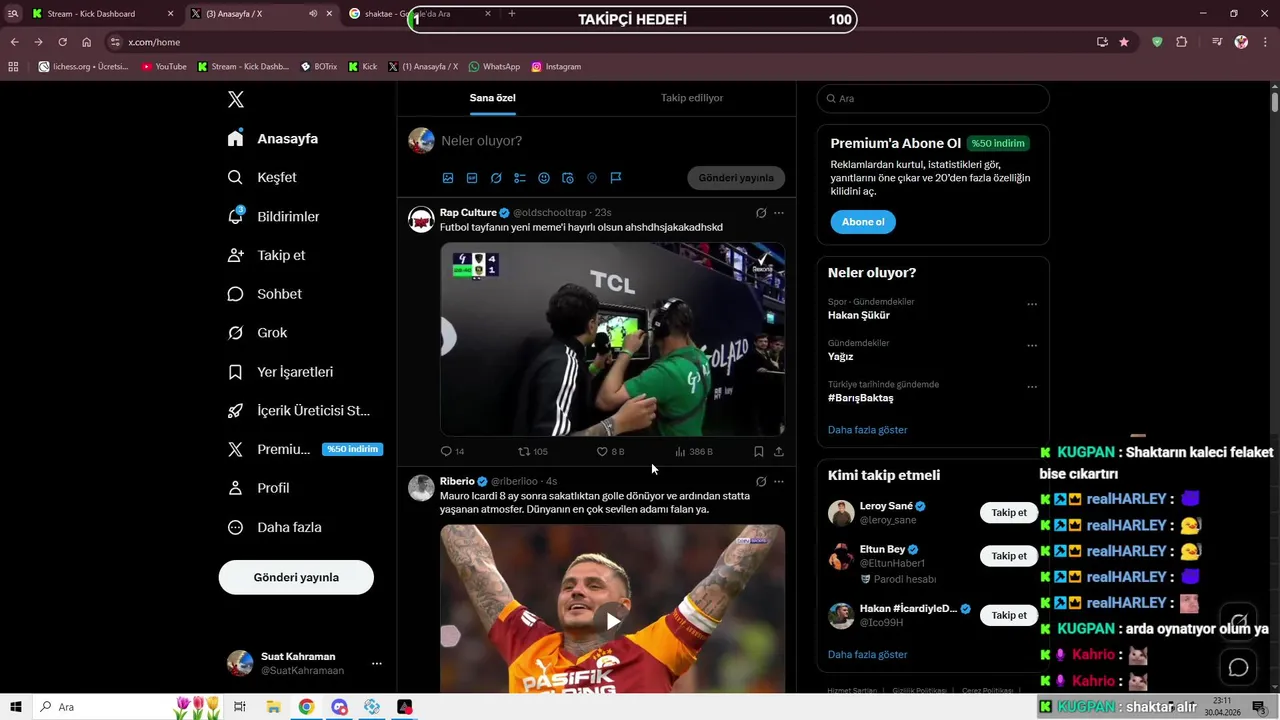Follow Eltun Bey with Takip et
The width and height of the screenshot is (1280, 720).
tap(1009, 556)
